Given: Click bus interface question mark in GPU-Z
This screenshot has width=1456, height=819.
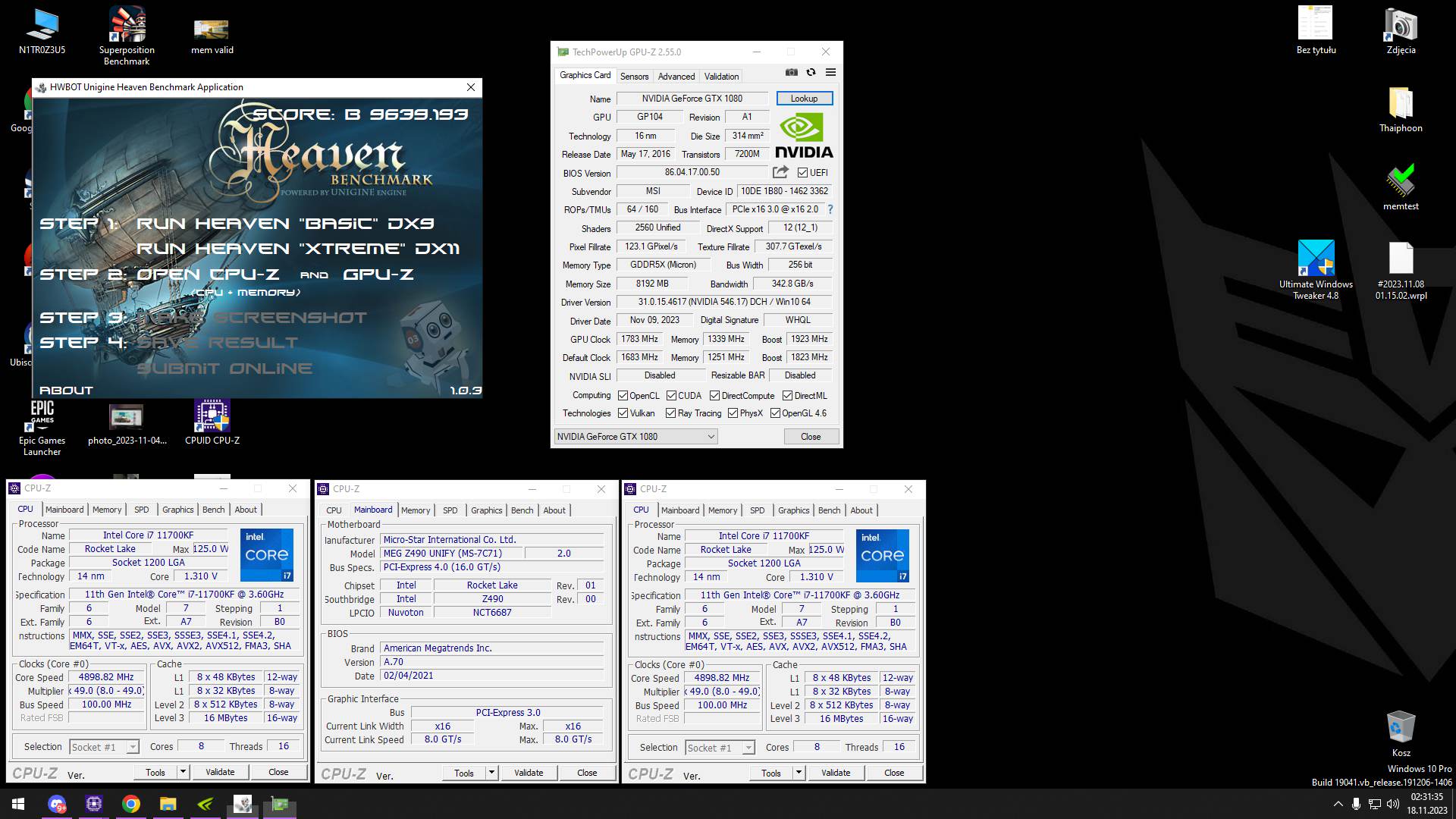Looking at the screenshot, I should (830, 209).
